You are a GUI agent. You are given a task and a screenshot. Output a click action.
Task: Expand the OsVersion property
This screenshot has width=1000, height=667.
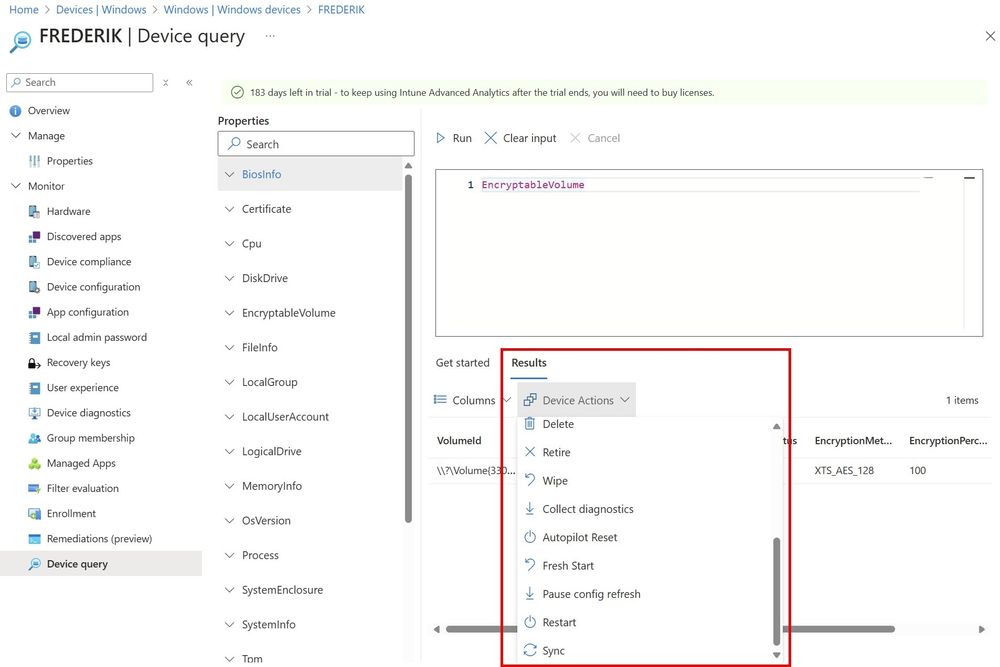[230, 521]
